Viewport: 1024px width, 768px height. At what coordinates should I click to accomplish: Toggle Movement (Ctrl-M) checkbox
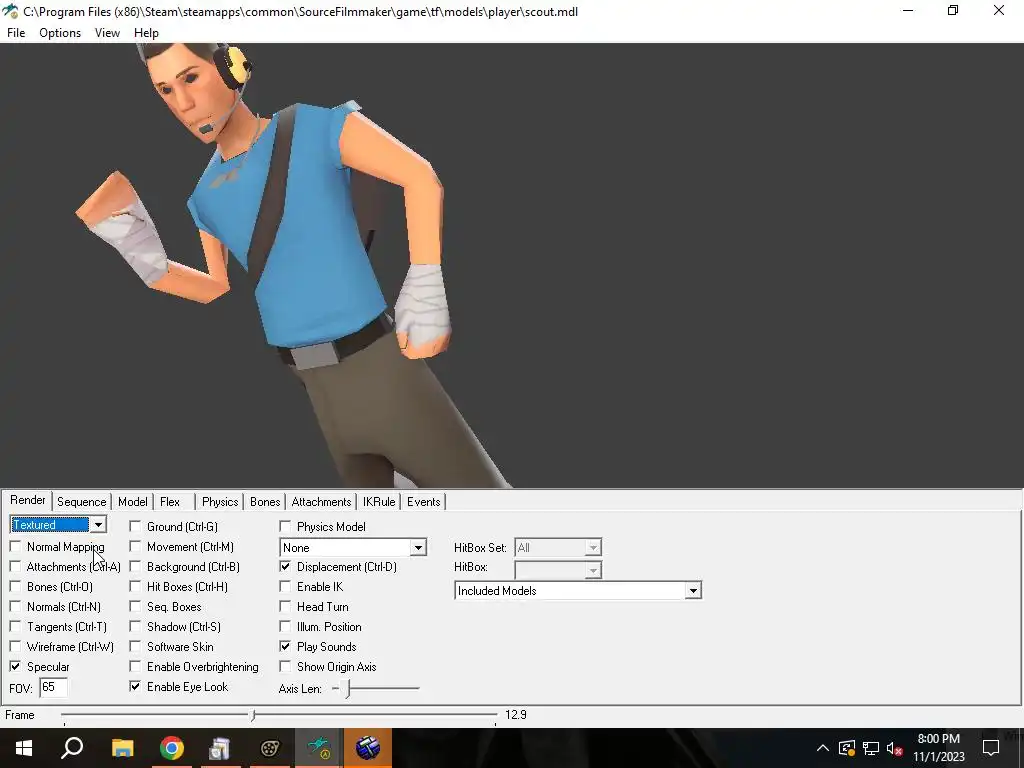[135, 547]
